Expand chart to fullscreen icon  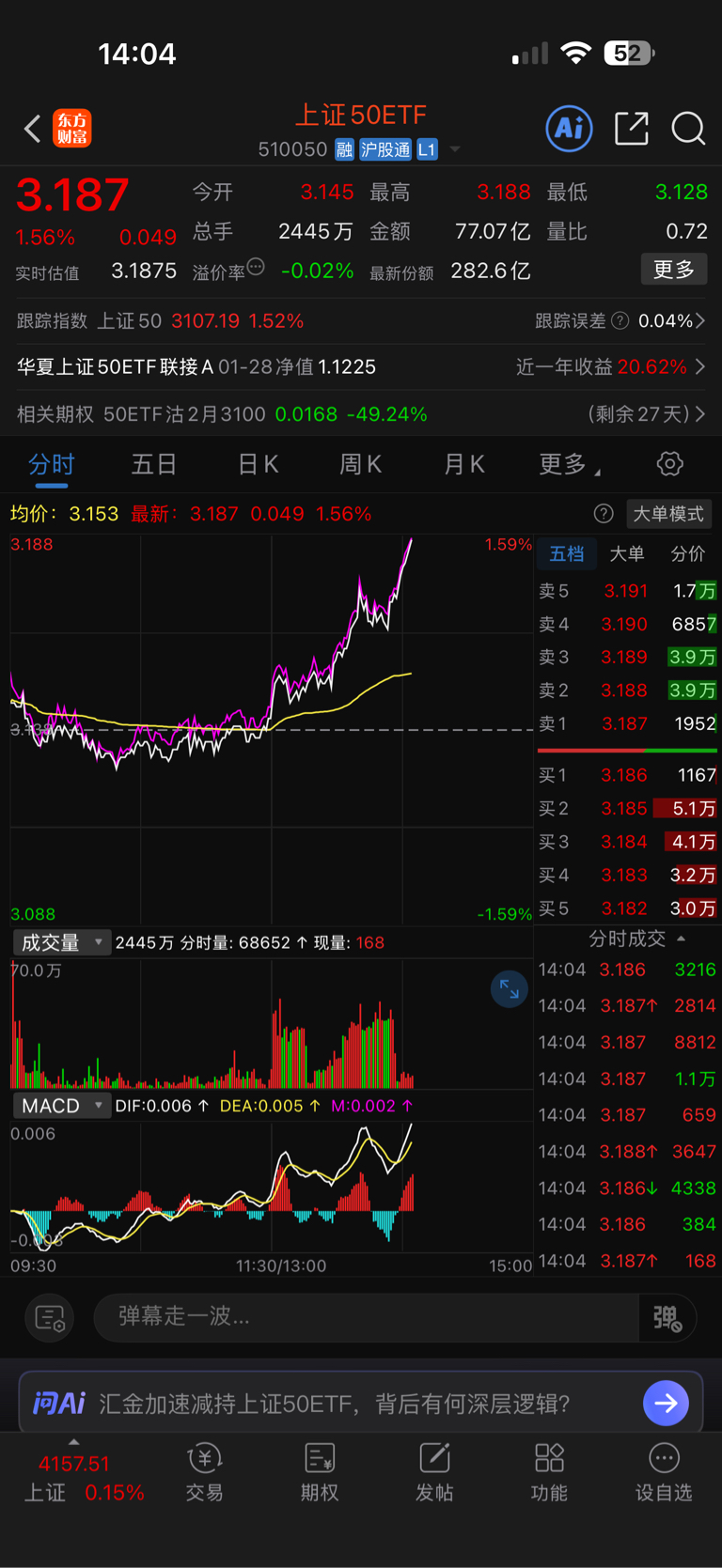[510, 989]
